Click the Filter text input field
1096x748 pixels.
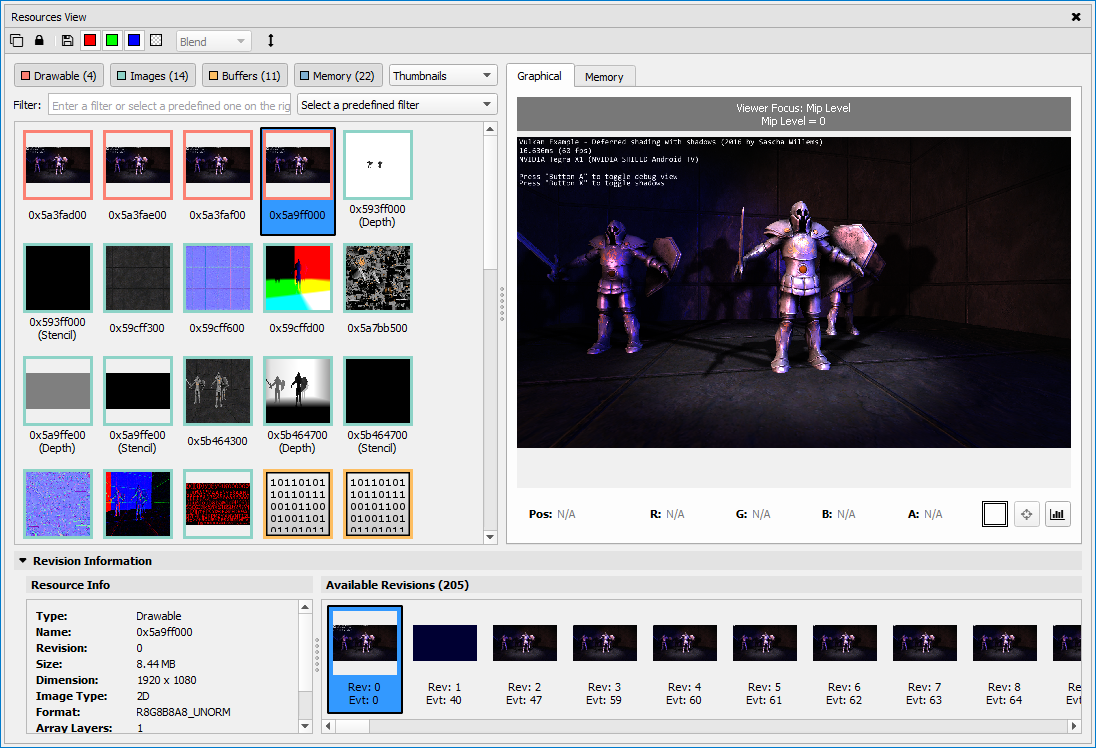169,106
